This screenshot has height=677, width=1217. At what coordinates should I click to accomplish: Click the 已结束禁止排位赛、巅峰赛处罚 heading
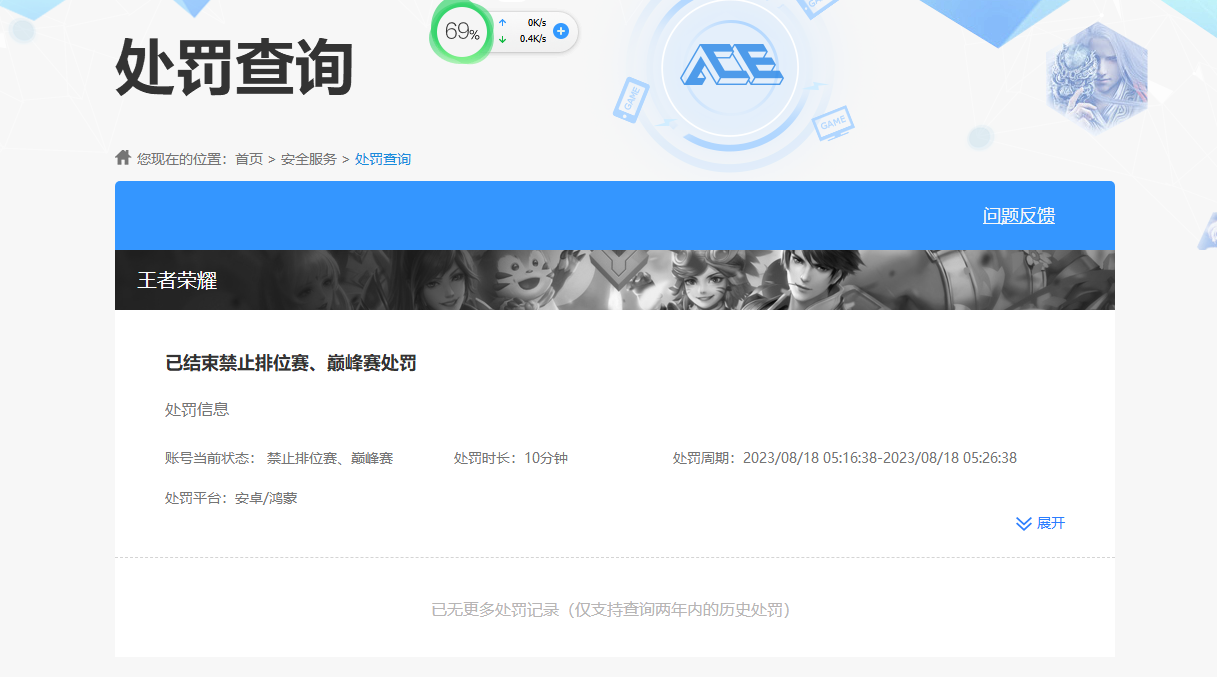(291, 363)
